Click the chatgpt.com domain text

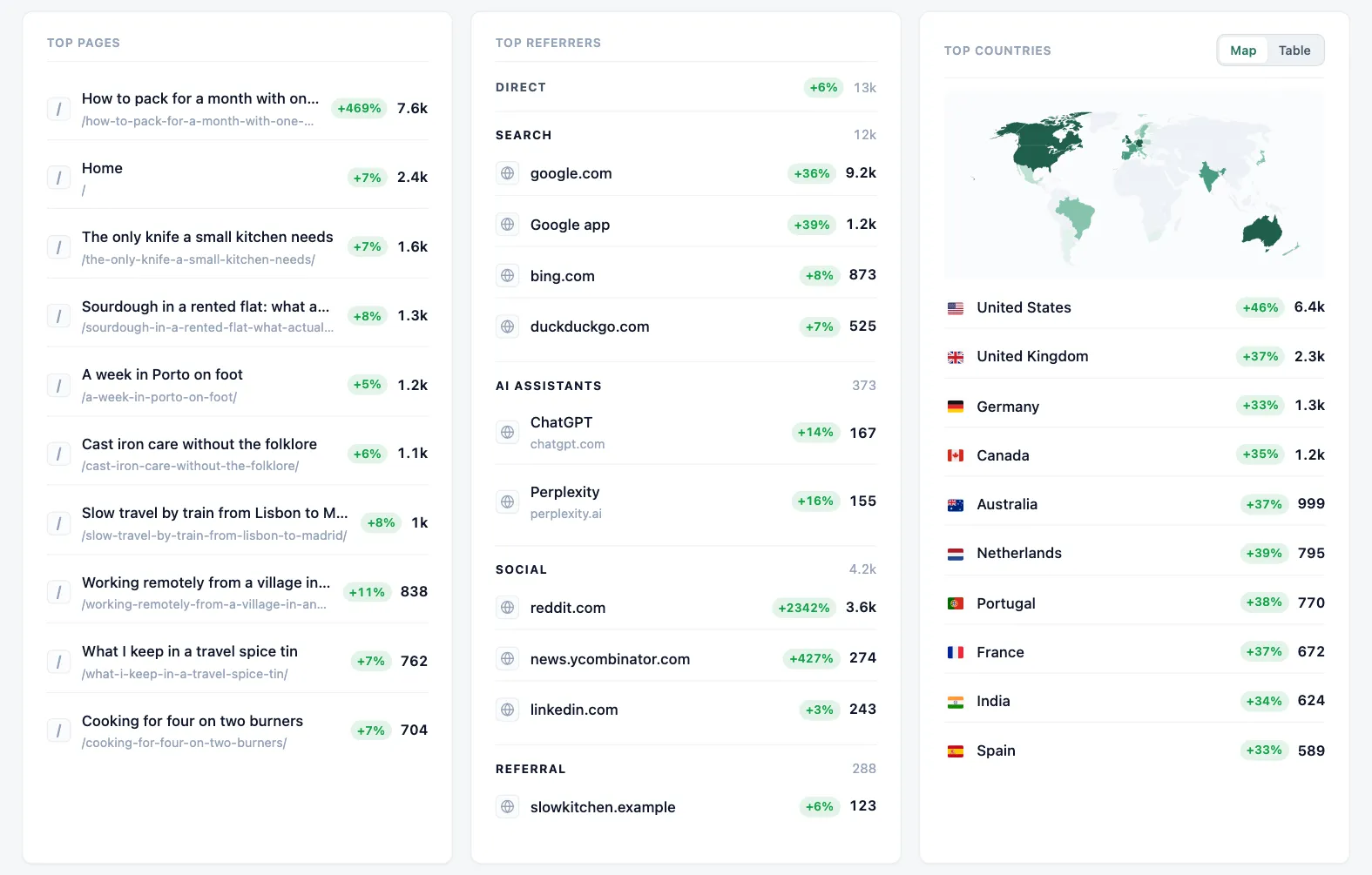point(568,444)
